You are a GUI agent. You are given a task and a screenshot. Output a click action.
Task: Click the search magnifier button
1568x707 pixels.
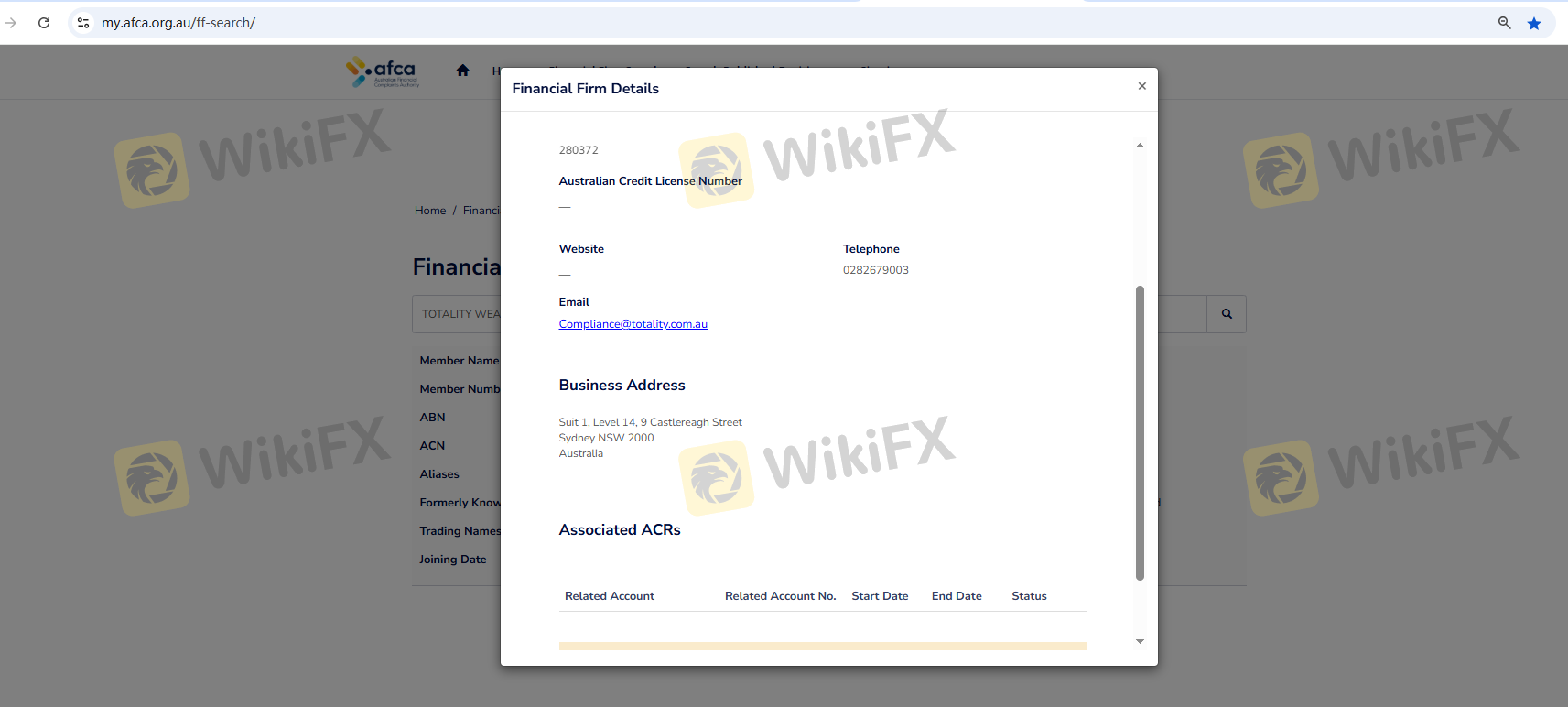[1226, 314]
